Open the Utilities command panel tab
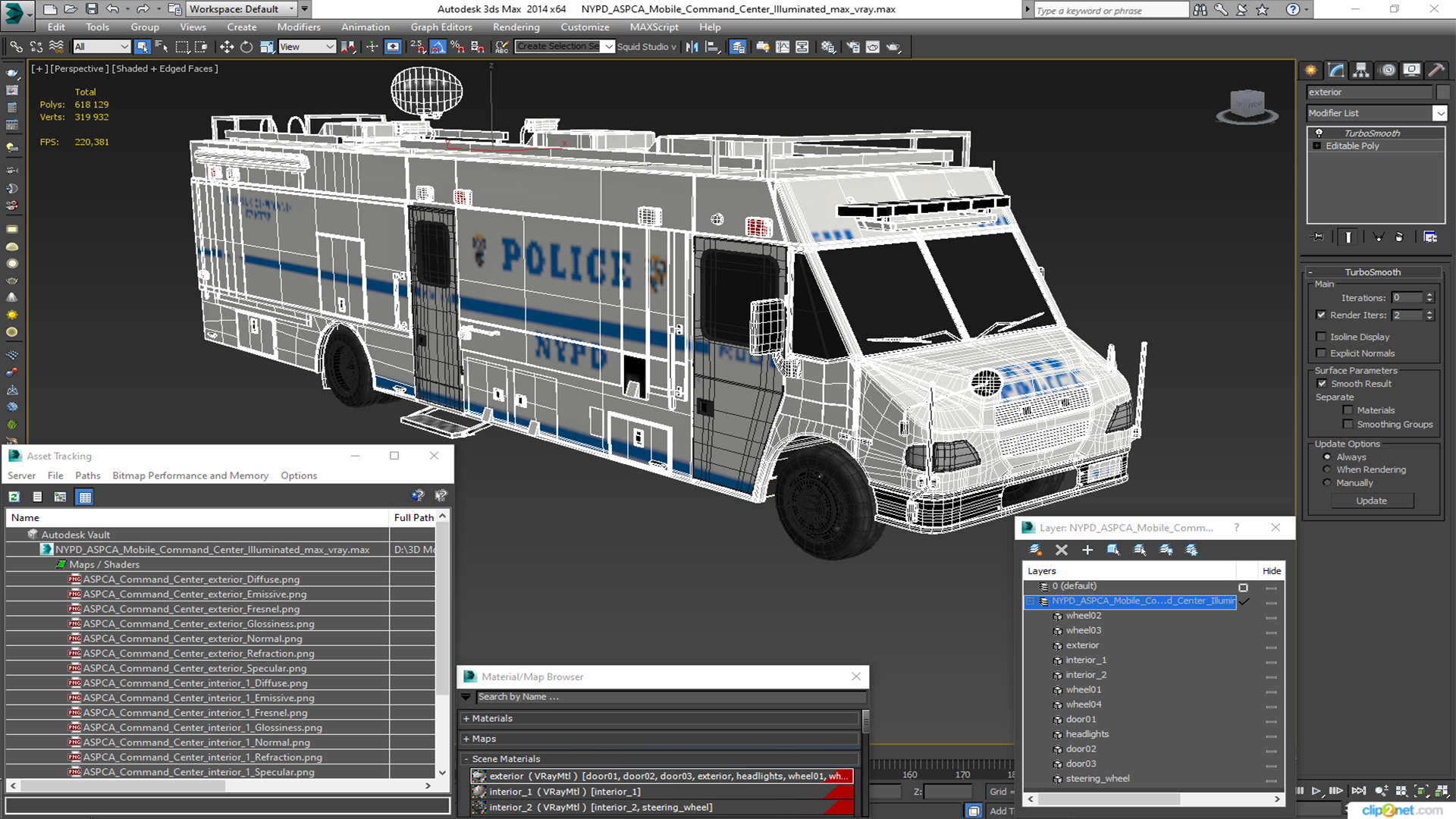 click(x=1436, y=71)
